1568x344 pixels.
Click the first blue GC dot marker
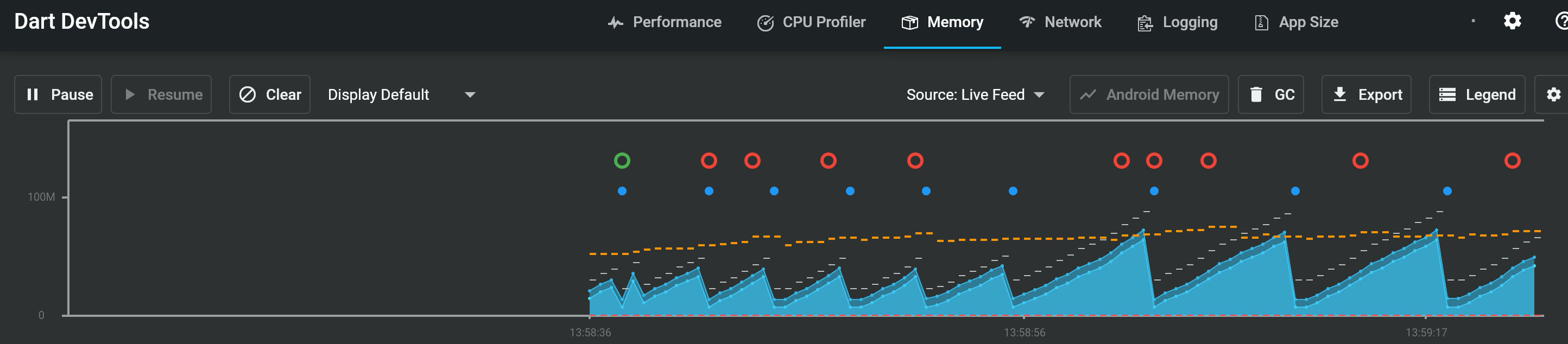coord(622,191)
